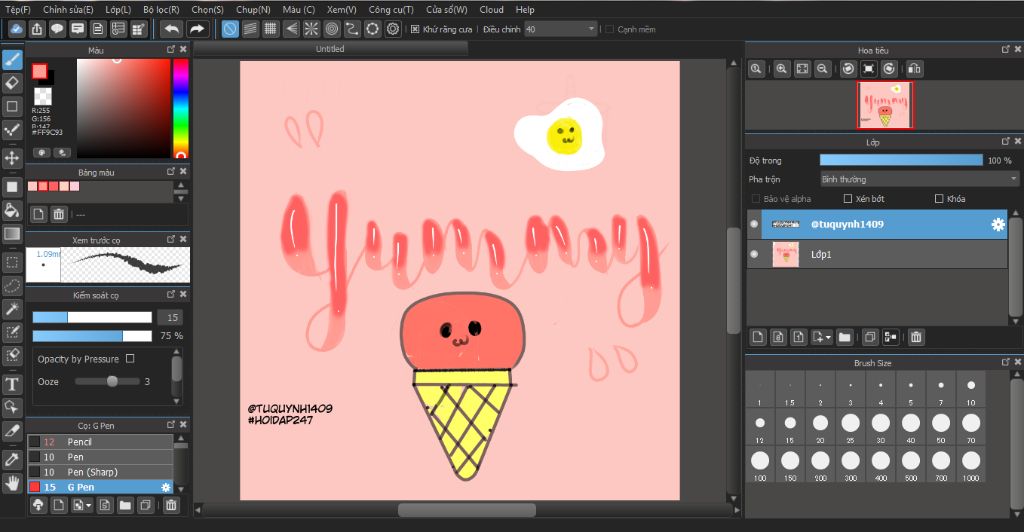Open the Pha trộn blending mode dropdown
Viewport: 1024px width, 532px height.
coord(920,179)
